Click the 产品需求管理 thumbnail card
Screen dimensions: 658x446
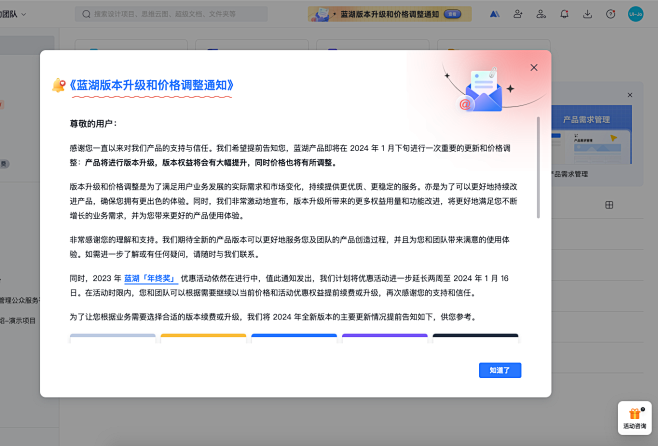591,135
